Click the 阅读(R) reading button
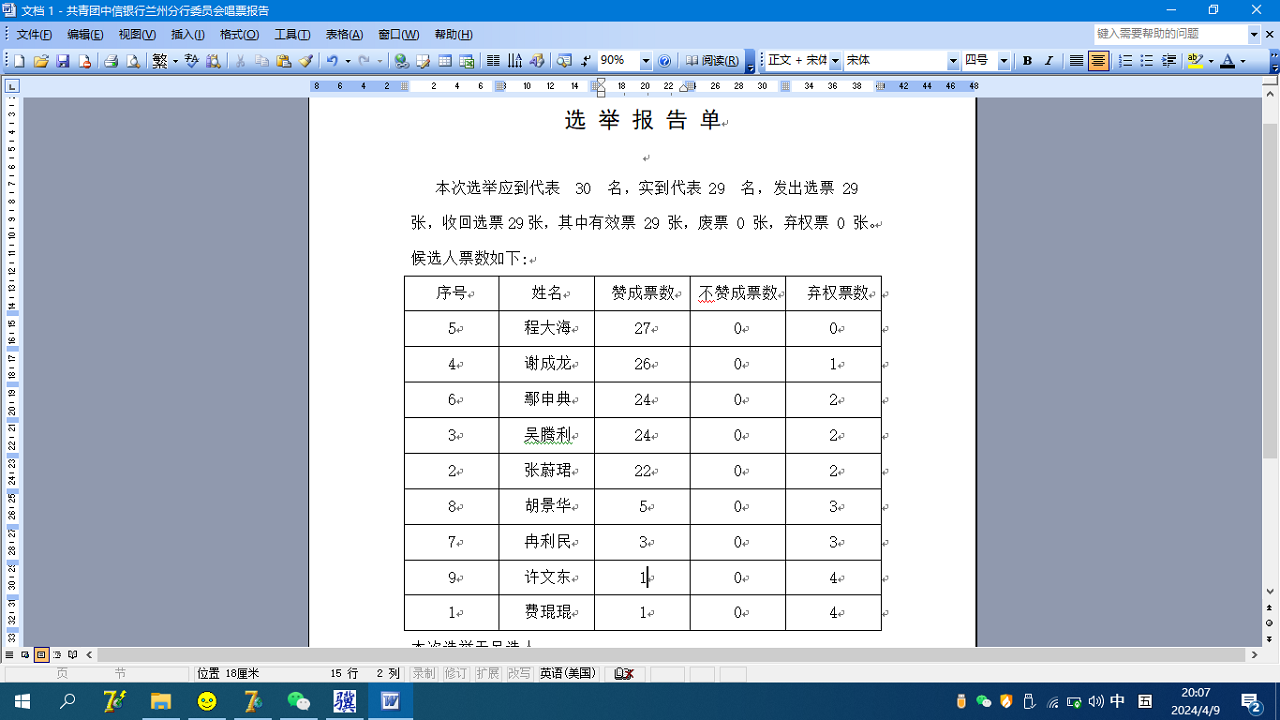 click(x=713, y=61)
